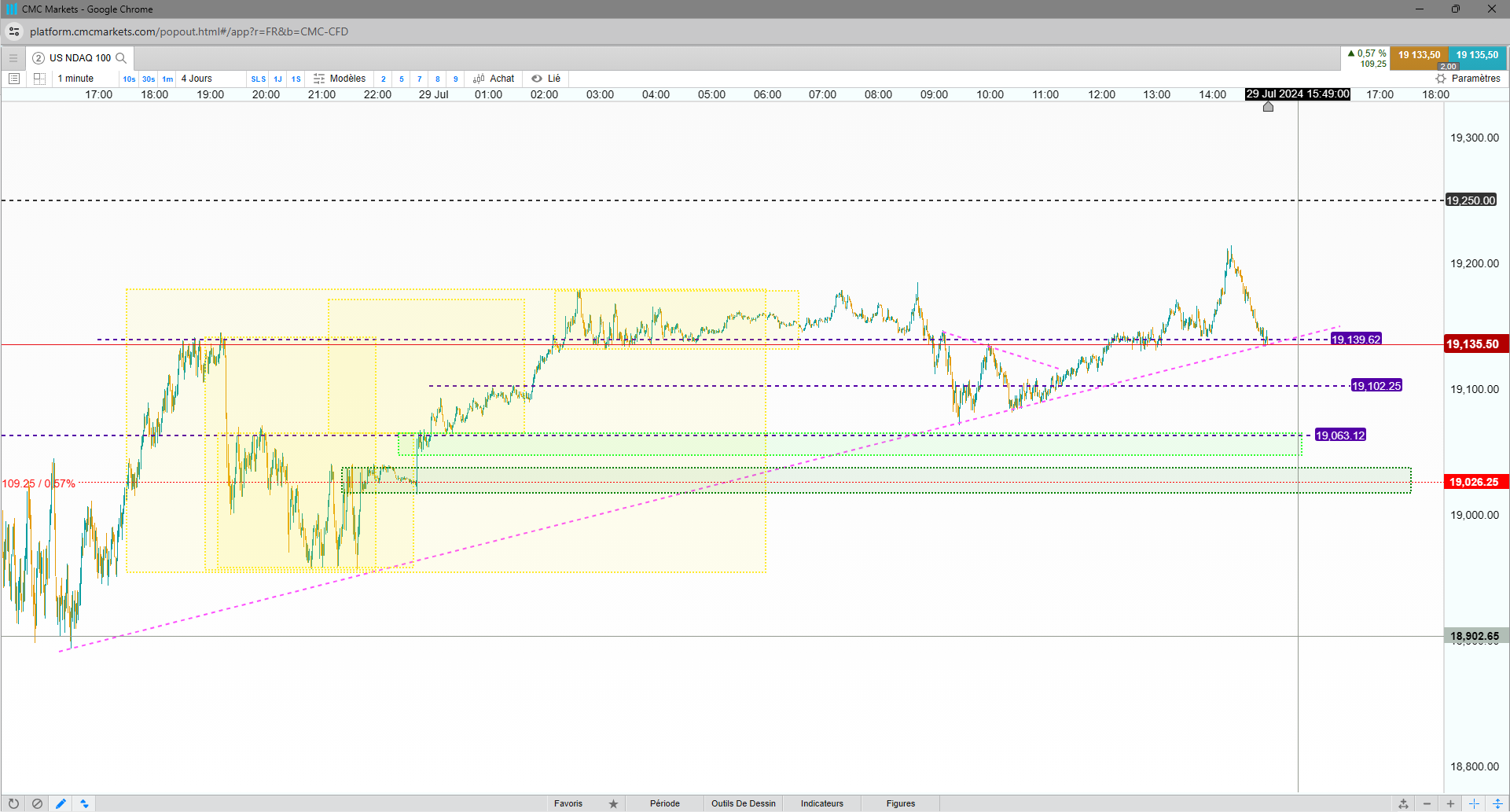Click the Paramètres gear icon
Viewport: 1510px width, 812px height.
point(1441,79)
